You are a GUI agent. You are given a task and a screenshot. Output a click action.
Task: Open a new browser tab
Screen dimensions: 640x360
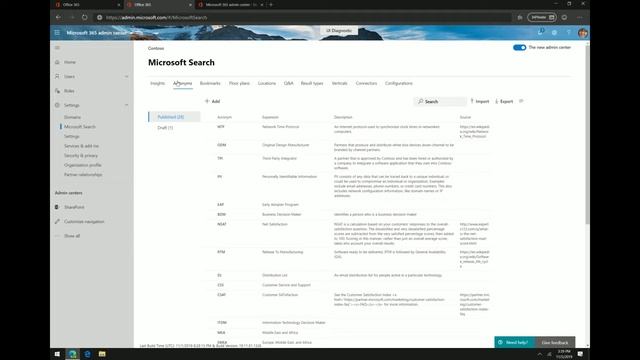[271, 4]
